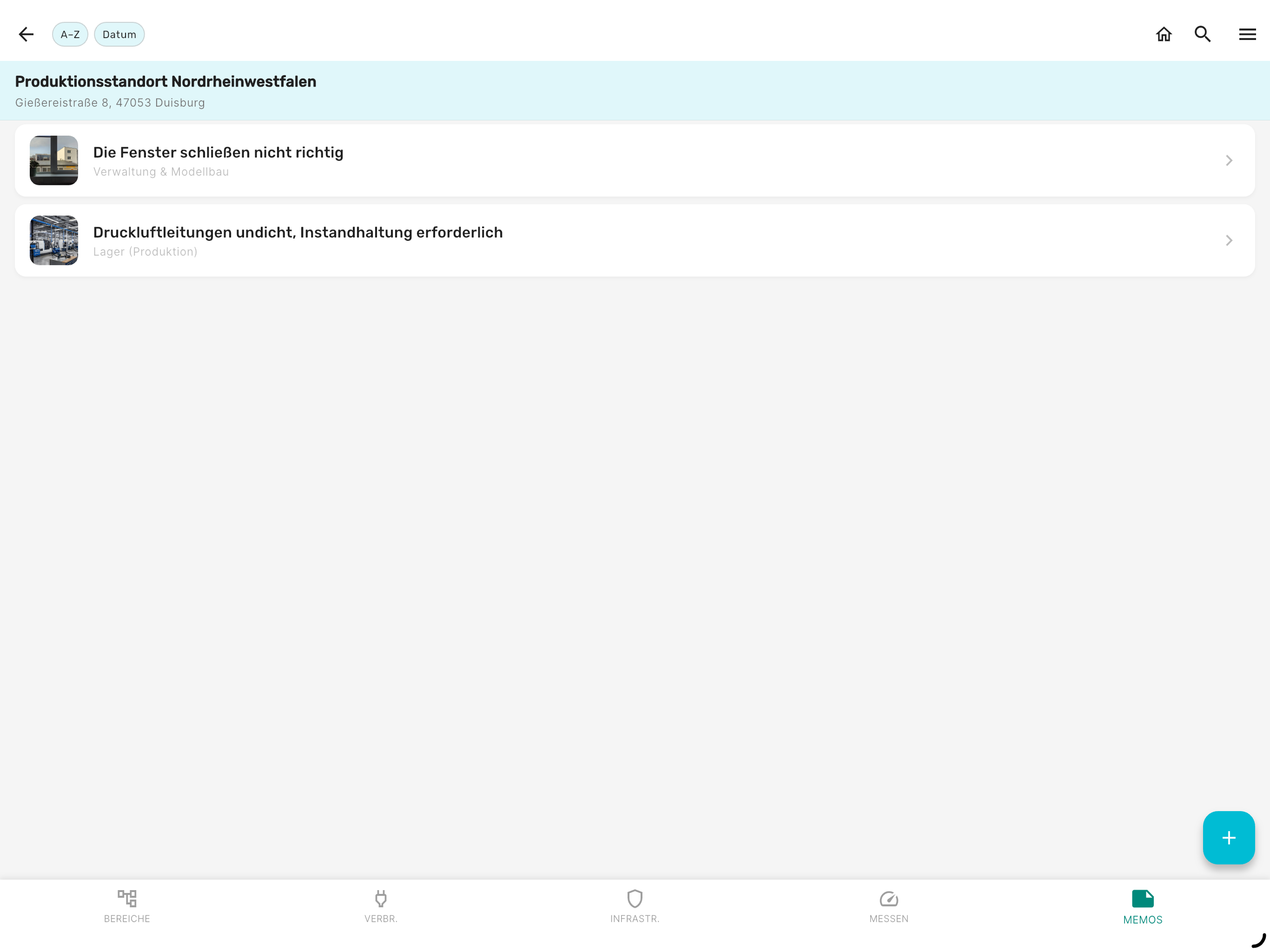
Task: Click the address Gießereistraße 8, 47053 Duisburg
Action: 110,103
